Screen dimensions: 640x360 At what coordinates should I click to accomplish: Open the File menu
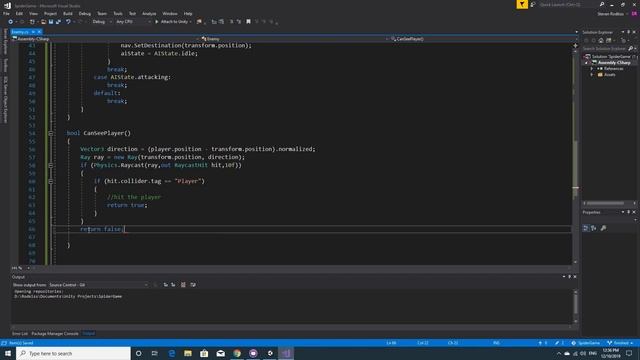(7, 13)
